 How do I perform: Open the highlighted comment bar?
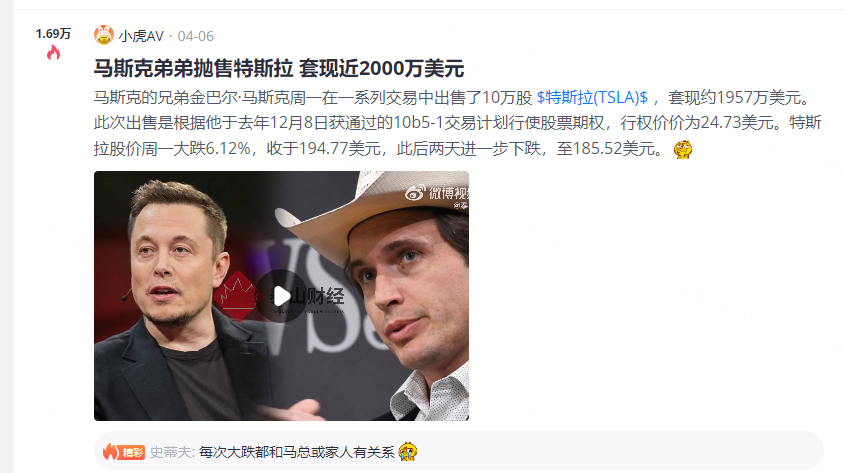[x=459, y=451]
